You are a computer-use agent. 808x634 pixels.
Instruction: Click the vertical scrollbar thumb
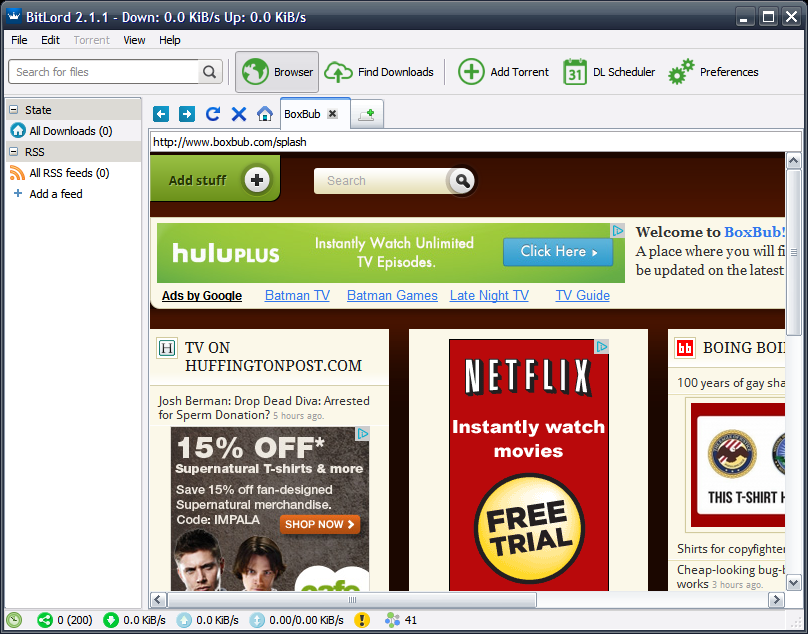point(794,253)
